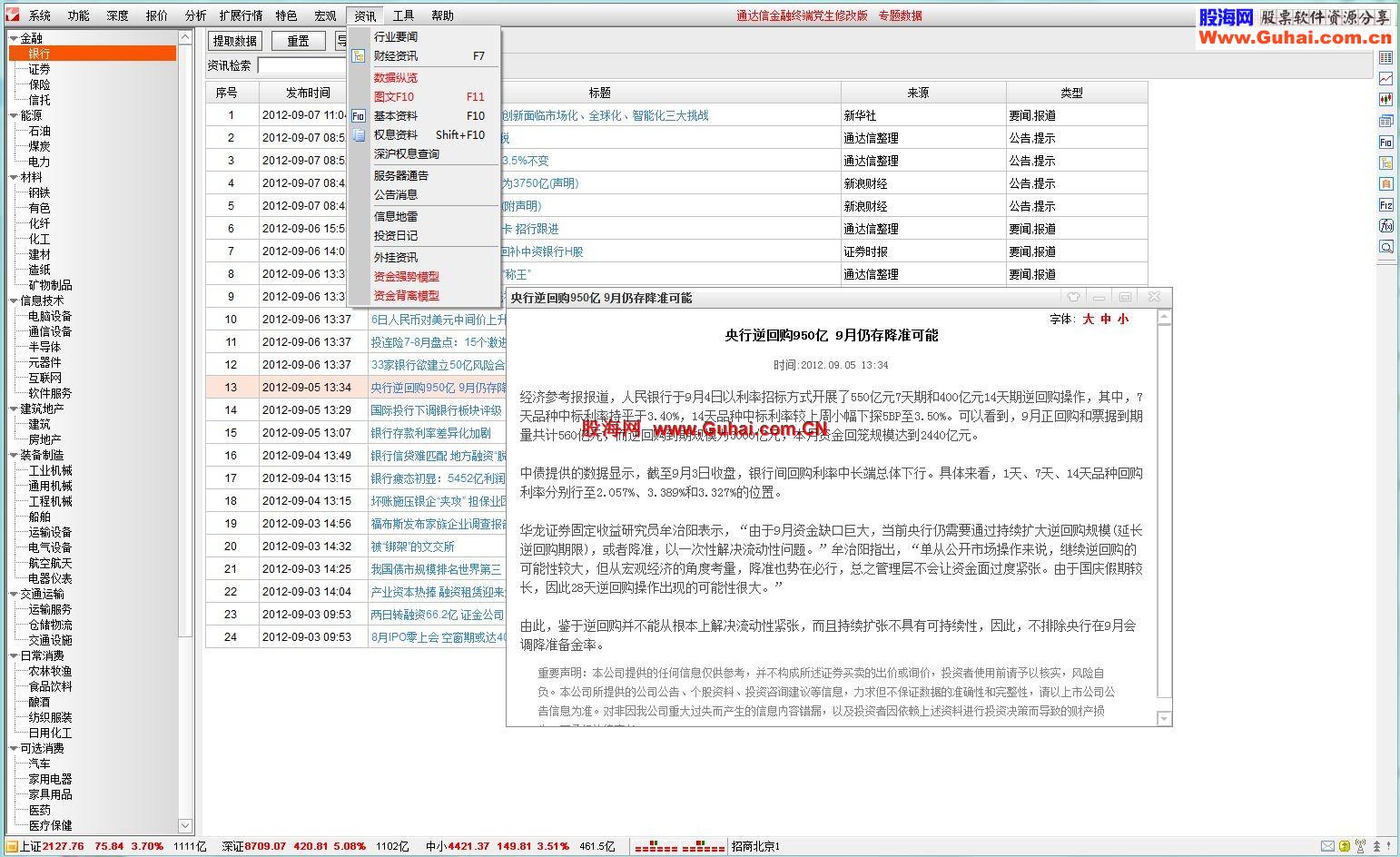Set article font size to 中
Image resolution: width=1400 pixels, height=857 pixels.
[x=1106, y=319]
